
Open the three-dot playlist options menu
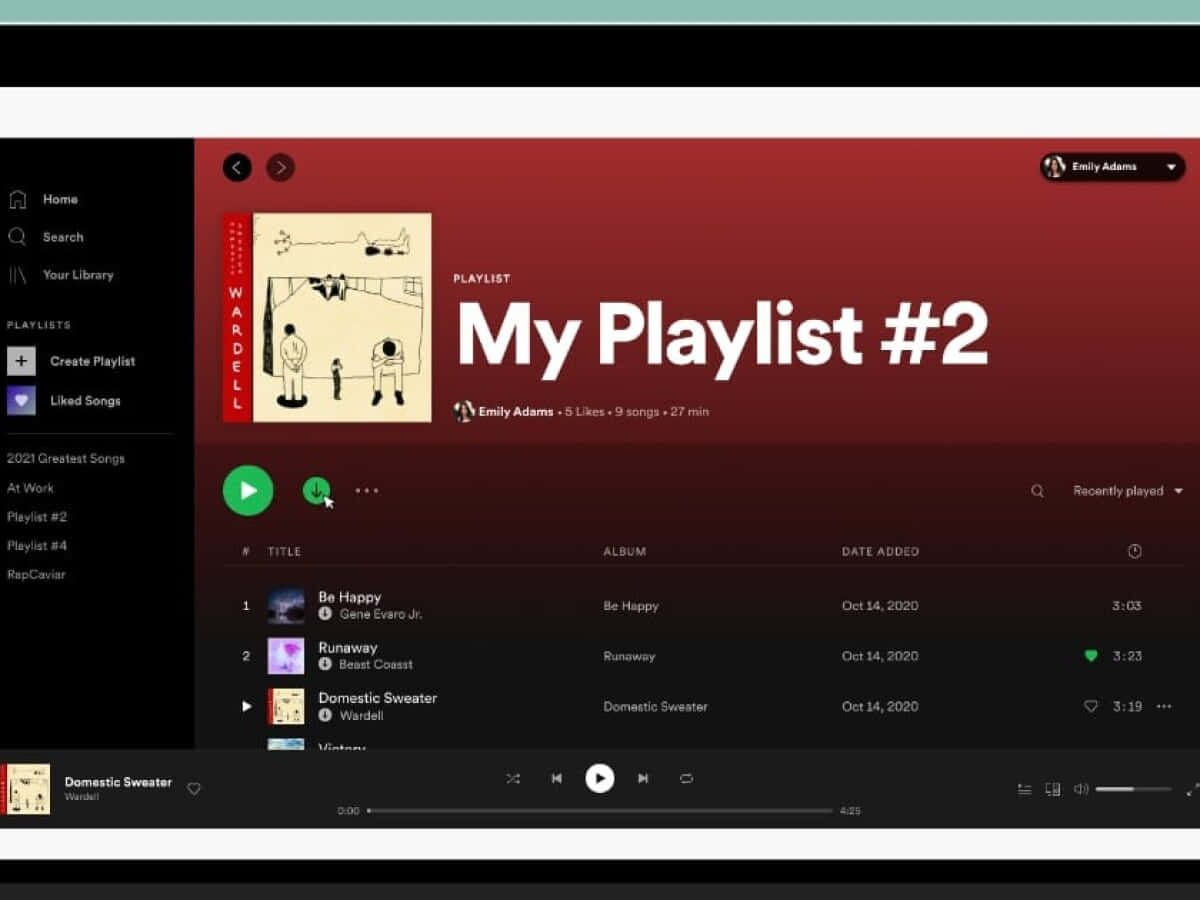[x=367, y=490]
